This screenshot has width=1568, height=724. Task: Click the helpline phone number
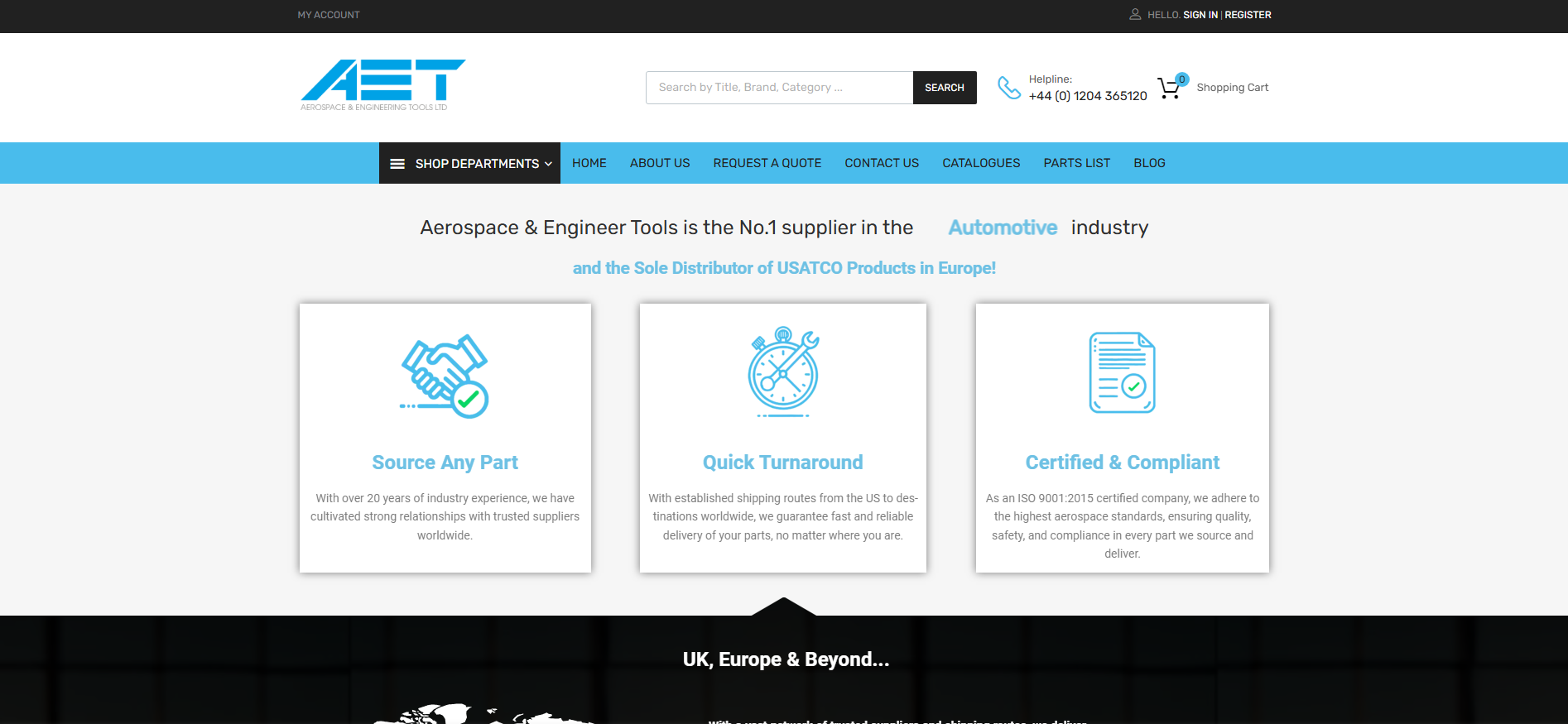click(x=1088, y=96)
